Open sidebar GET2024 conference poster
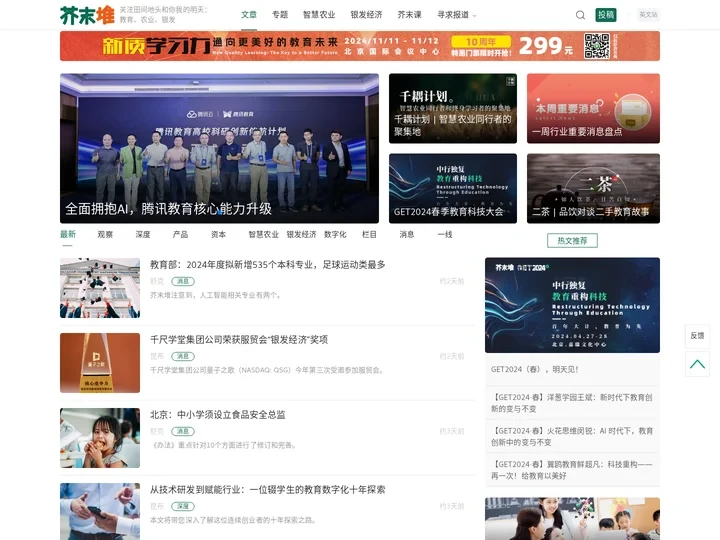The width and height of the screenshot is (720, 540). [572, 305]
